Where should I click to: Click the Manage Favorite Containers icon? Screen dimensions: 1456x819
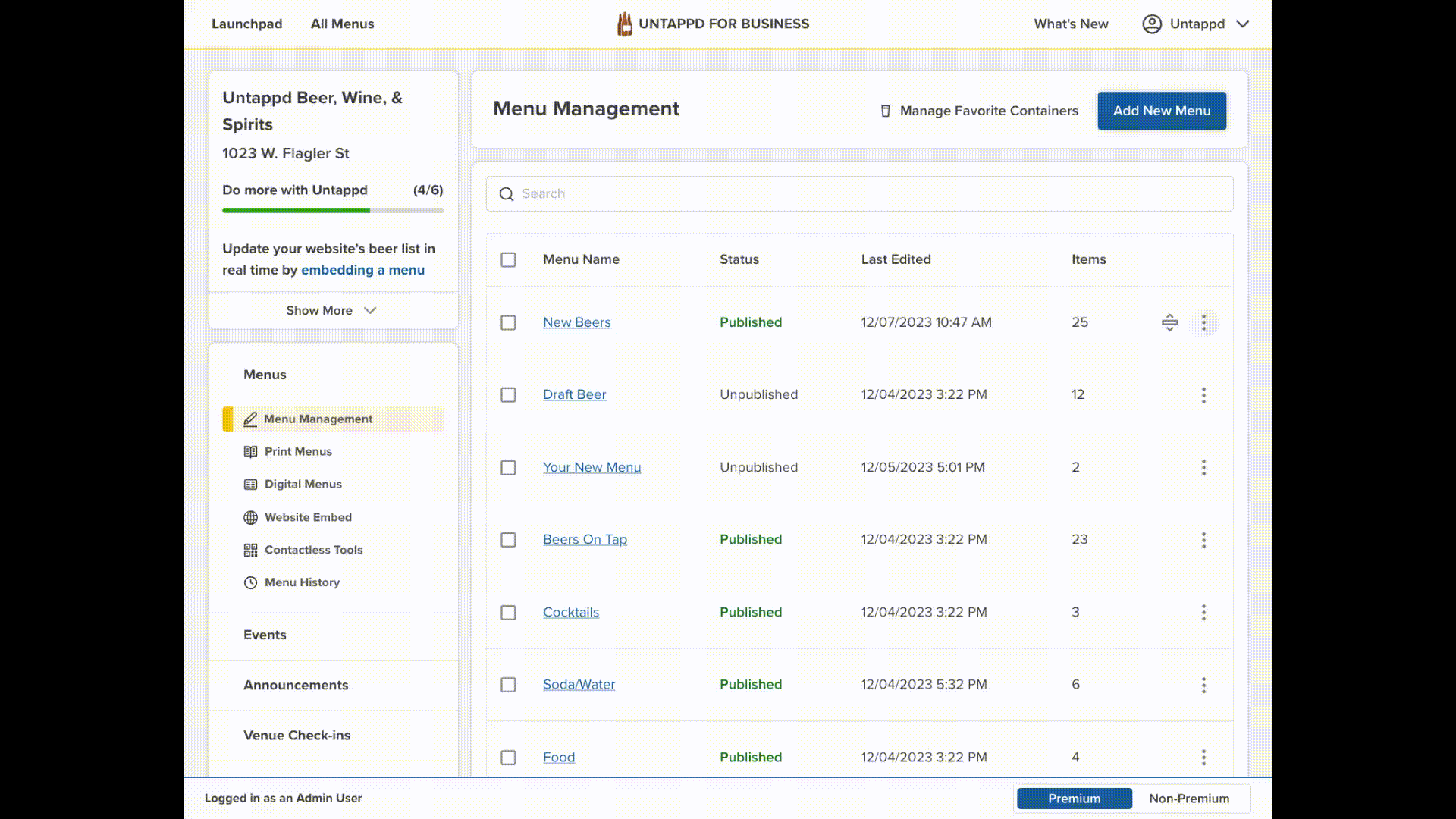[x=885, y=111]
